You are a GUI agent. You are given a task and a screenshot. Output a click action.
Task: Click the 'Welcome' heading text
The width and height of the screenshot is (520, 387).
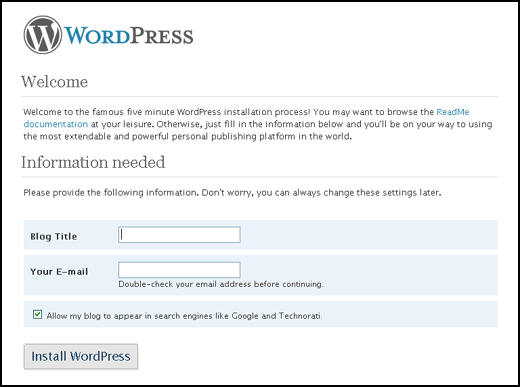click(54, 82)
